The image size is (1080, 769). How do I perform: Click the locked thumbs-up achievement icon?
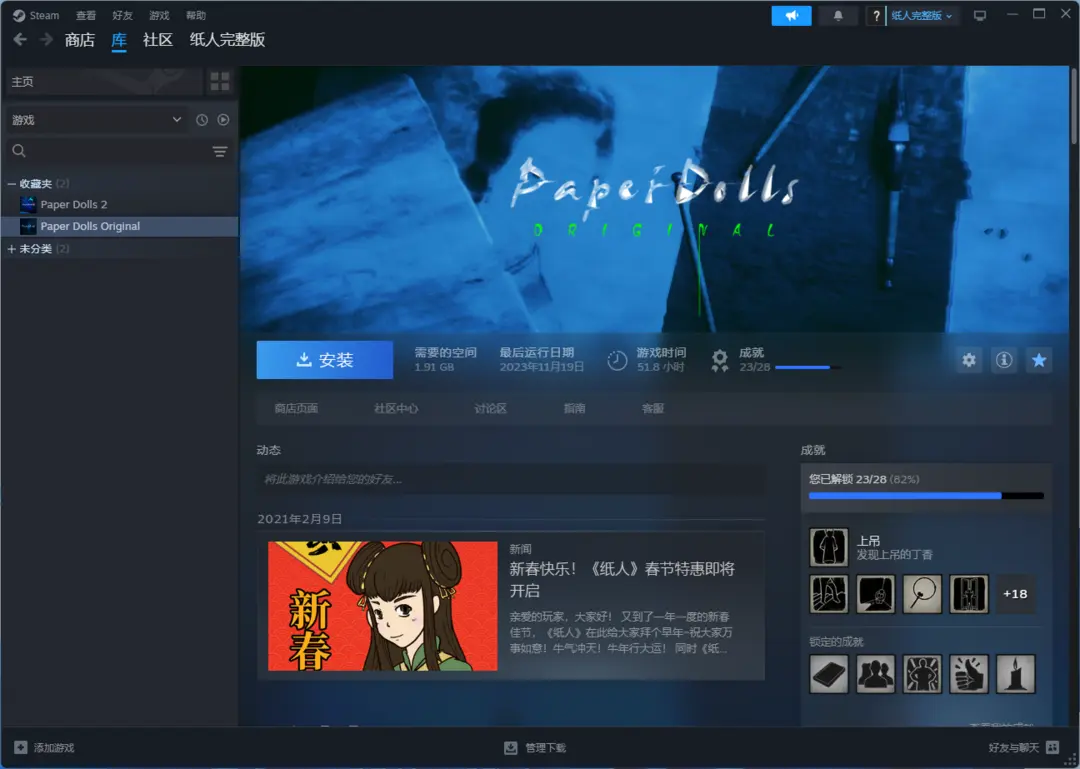(x=969, y=674)
